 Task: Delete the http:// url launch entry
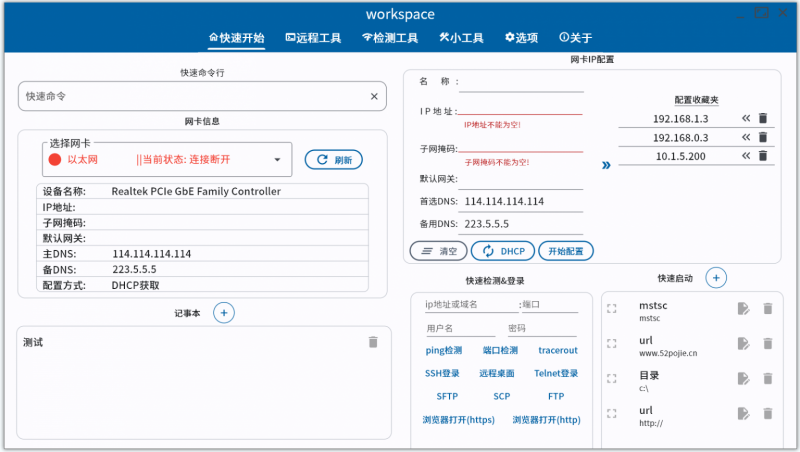pos(767,413)
